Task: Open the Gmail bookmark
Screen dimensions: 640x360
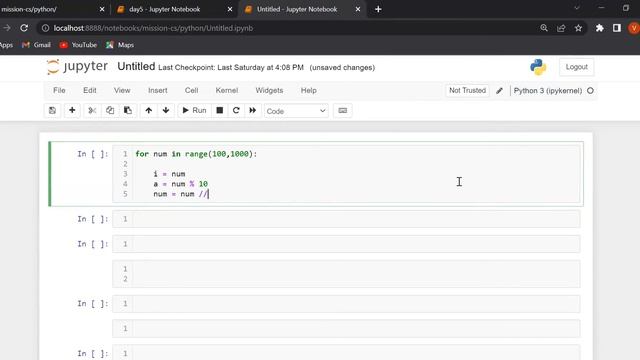Action: pyautogui.click(x=36, y=45)
